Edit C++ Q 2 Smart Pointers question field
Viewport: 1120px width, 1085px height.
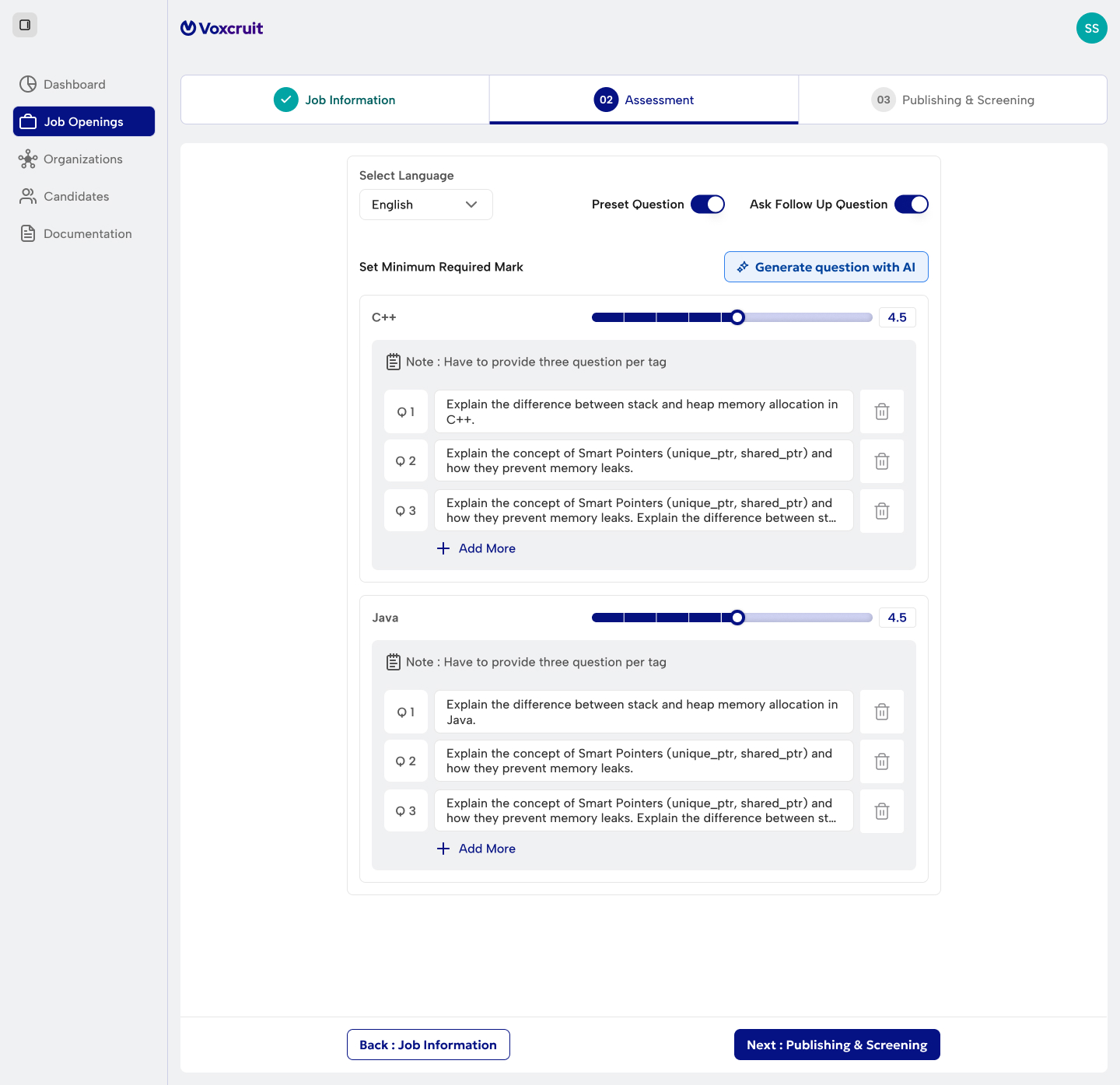[644, 461]
